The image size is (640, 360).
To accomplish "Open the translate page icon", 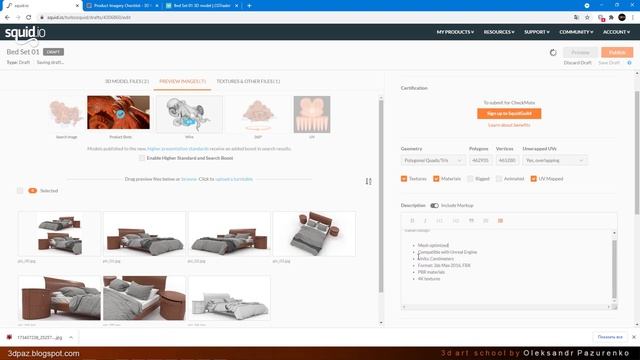I will click(576, 18).
